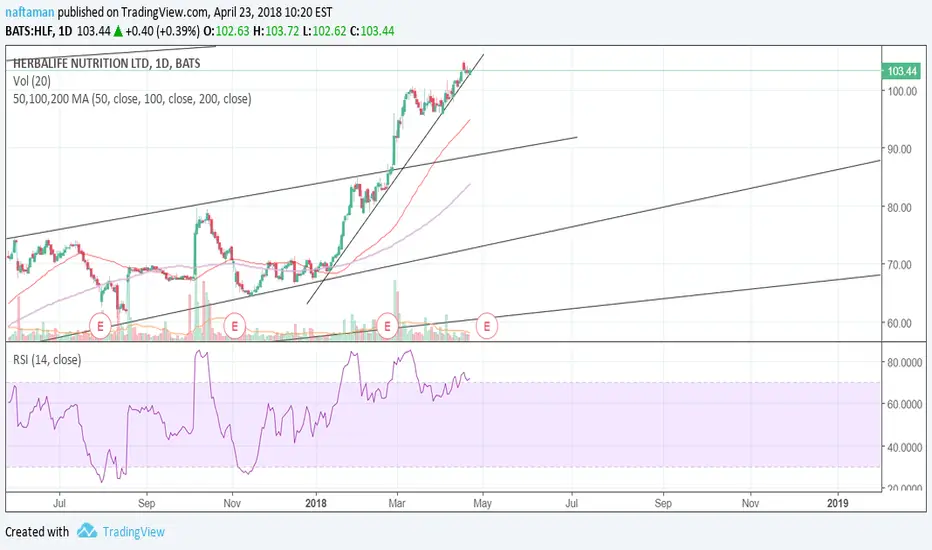Click the O:102.63 open value
This screenshot has width=932, height=550.
[226, 31]
